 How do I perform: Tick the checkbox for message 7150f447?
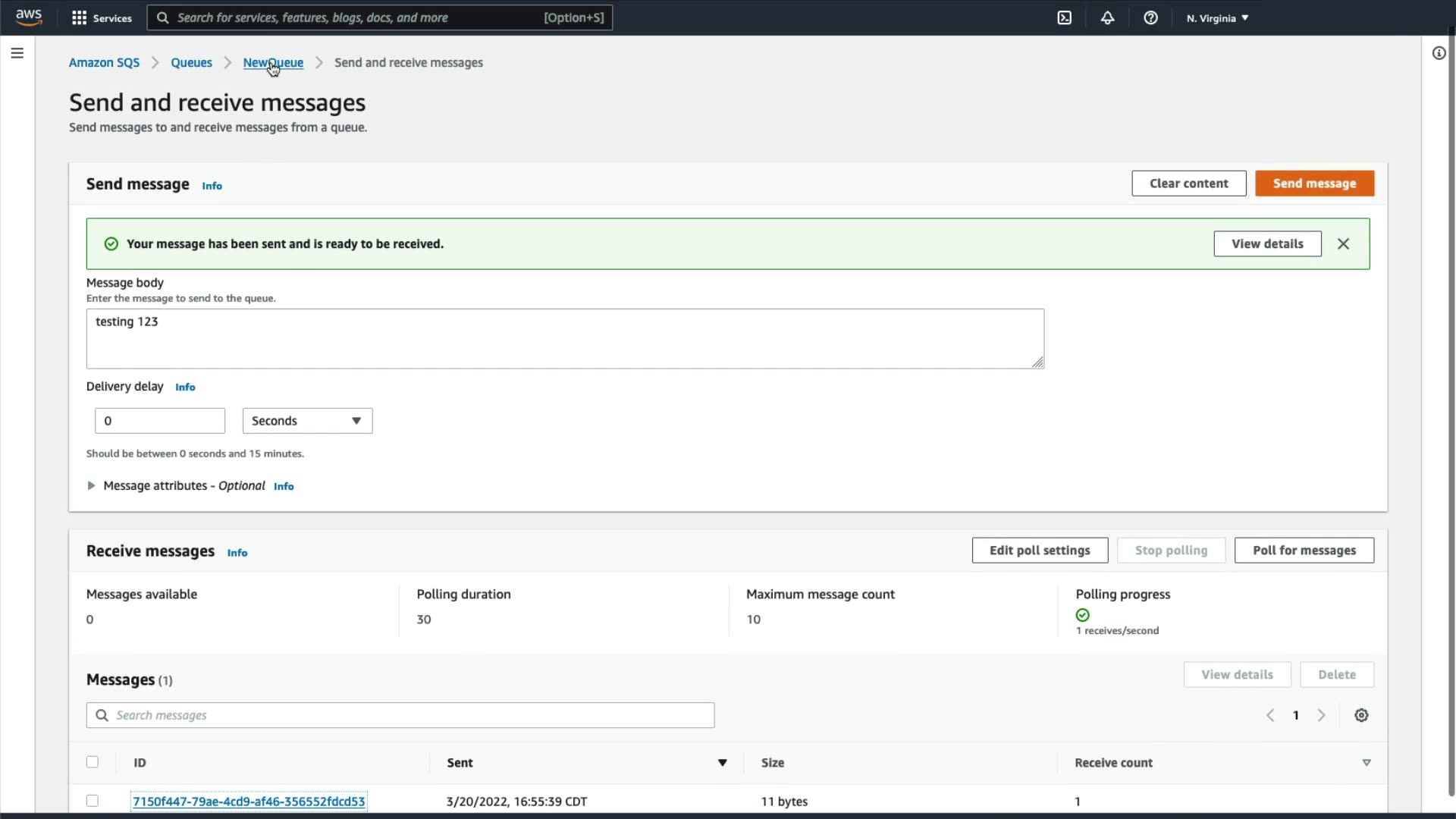93,801
